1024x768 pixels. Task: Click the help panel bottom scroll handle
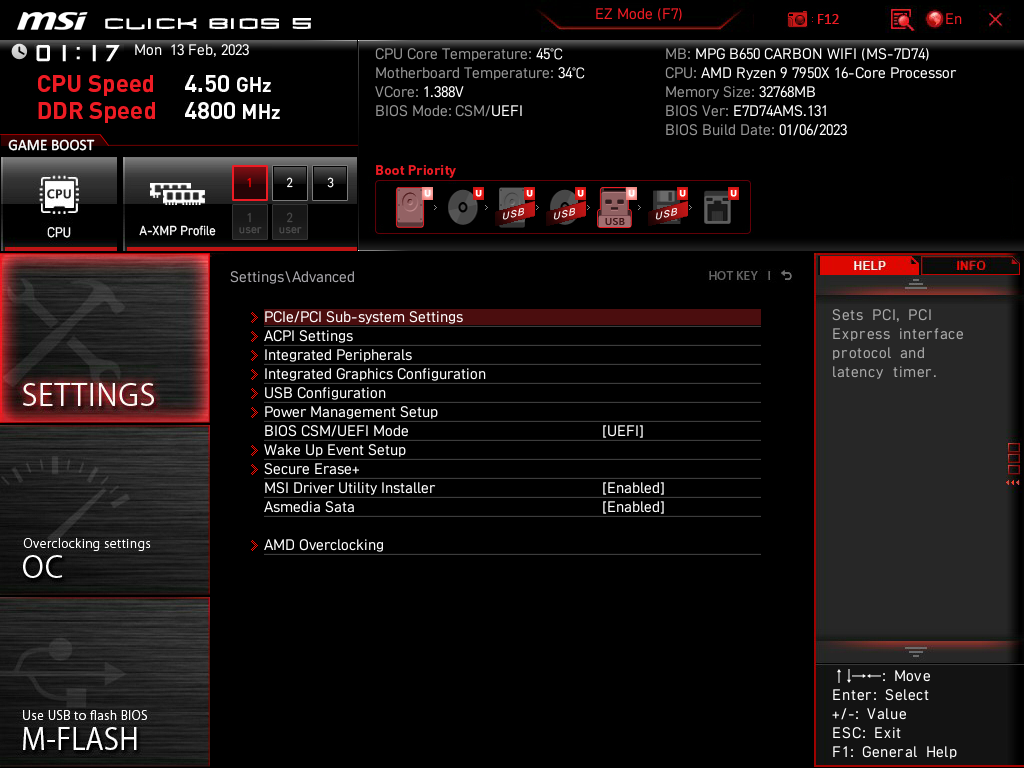click(916, 651)
